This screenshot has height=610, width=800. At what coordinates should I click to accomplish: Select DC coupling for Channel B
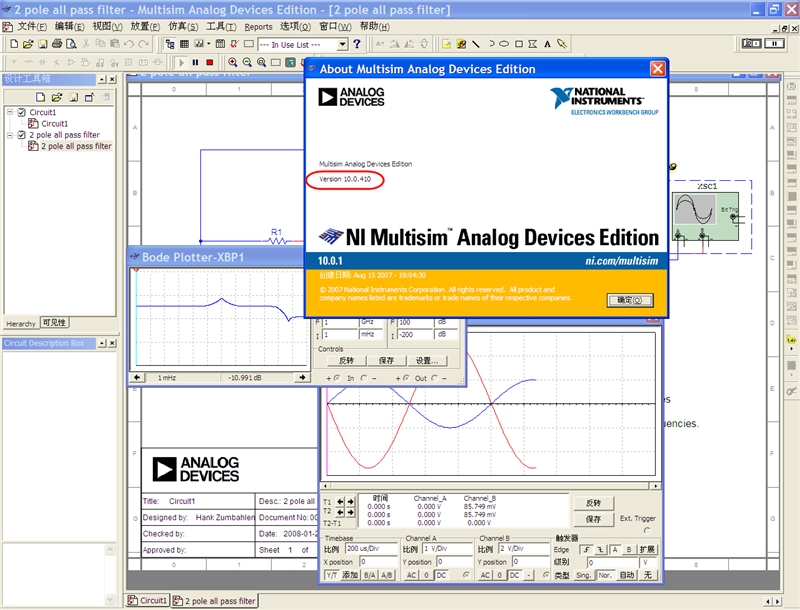tap(515, 575)
